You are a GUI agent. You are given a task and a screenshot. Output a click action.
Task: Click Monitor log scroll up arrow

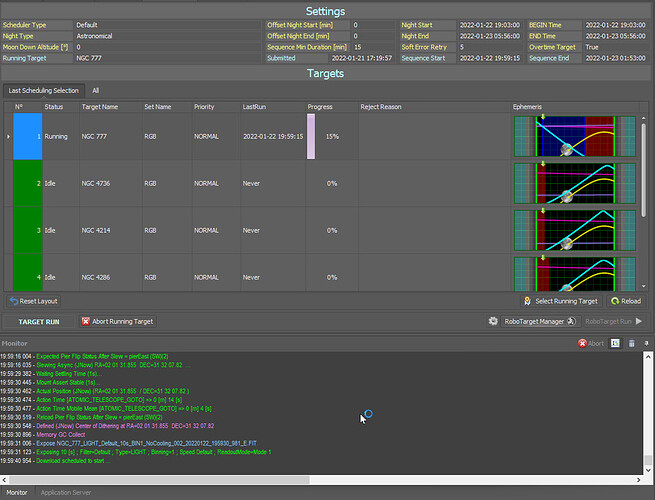click(648, 357)
